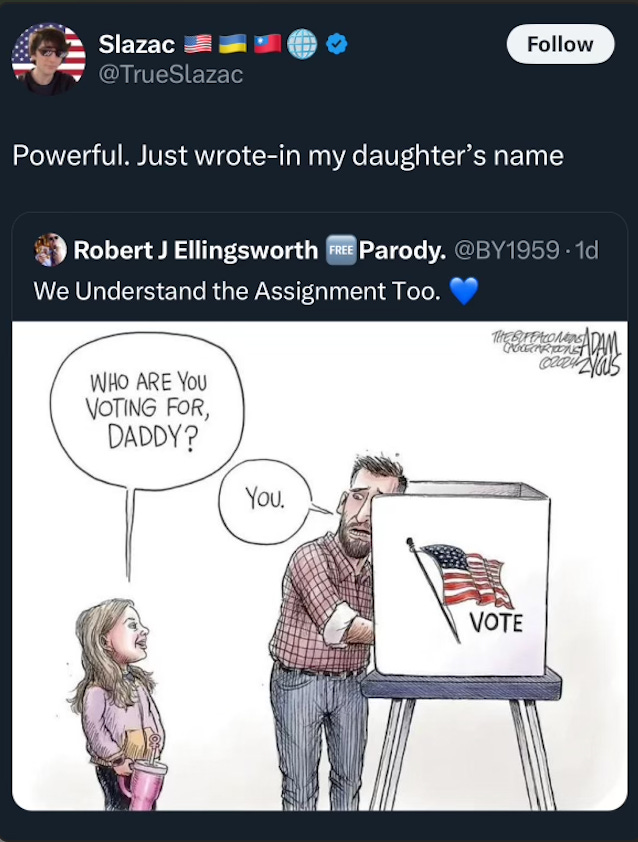Click the Taiwan flag emoji in display name

[x=267, y=44]
